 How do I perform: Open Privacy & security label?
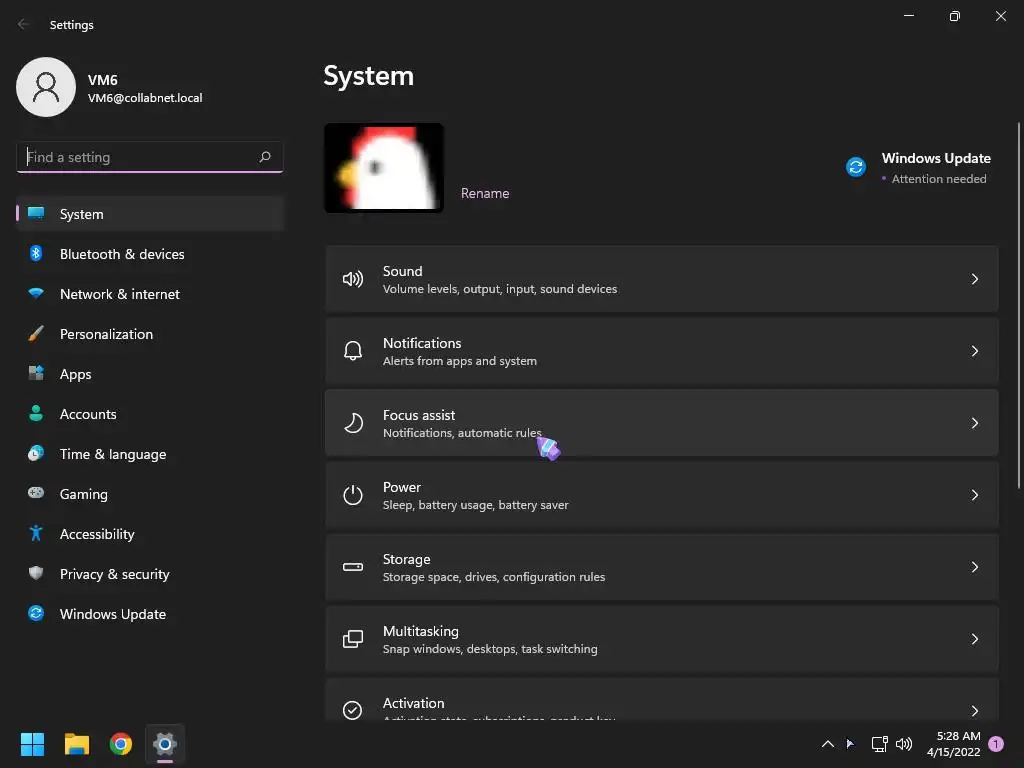coord(115,574)
